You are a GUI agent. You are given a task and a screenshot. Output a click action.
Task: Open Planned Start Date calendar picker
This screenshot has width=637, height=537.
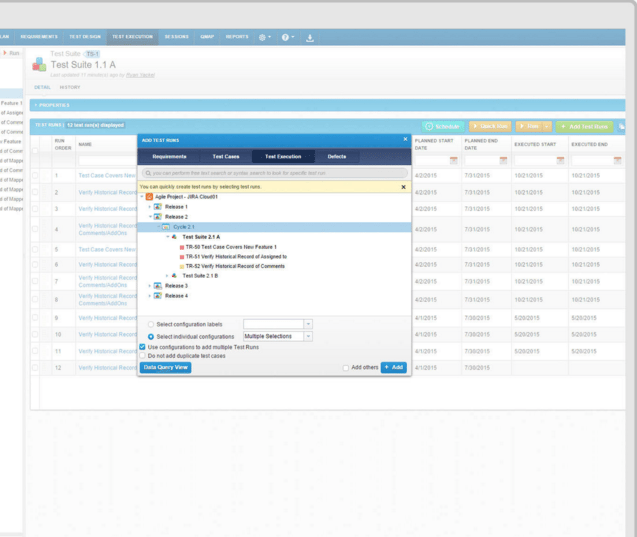coord(454,160)
